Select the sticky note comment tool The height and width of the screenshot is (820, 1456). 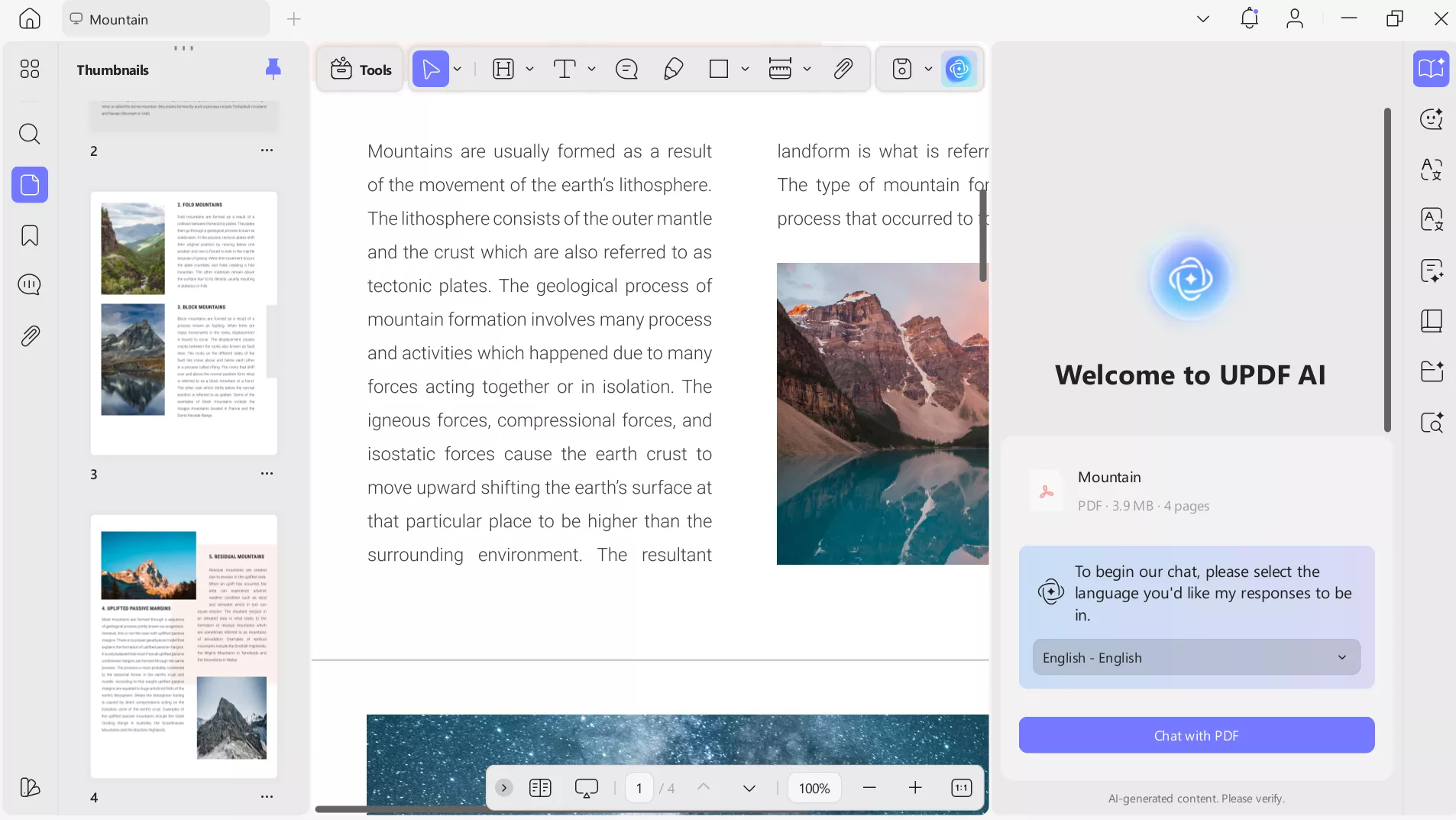626,70
